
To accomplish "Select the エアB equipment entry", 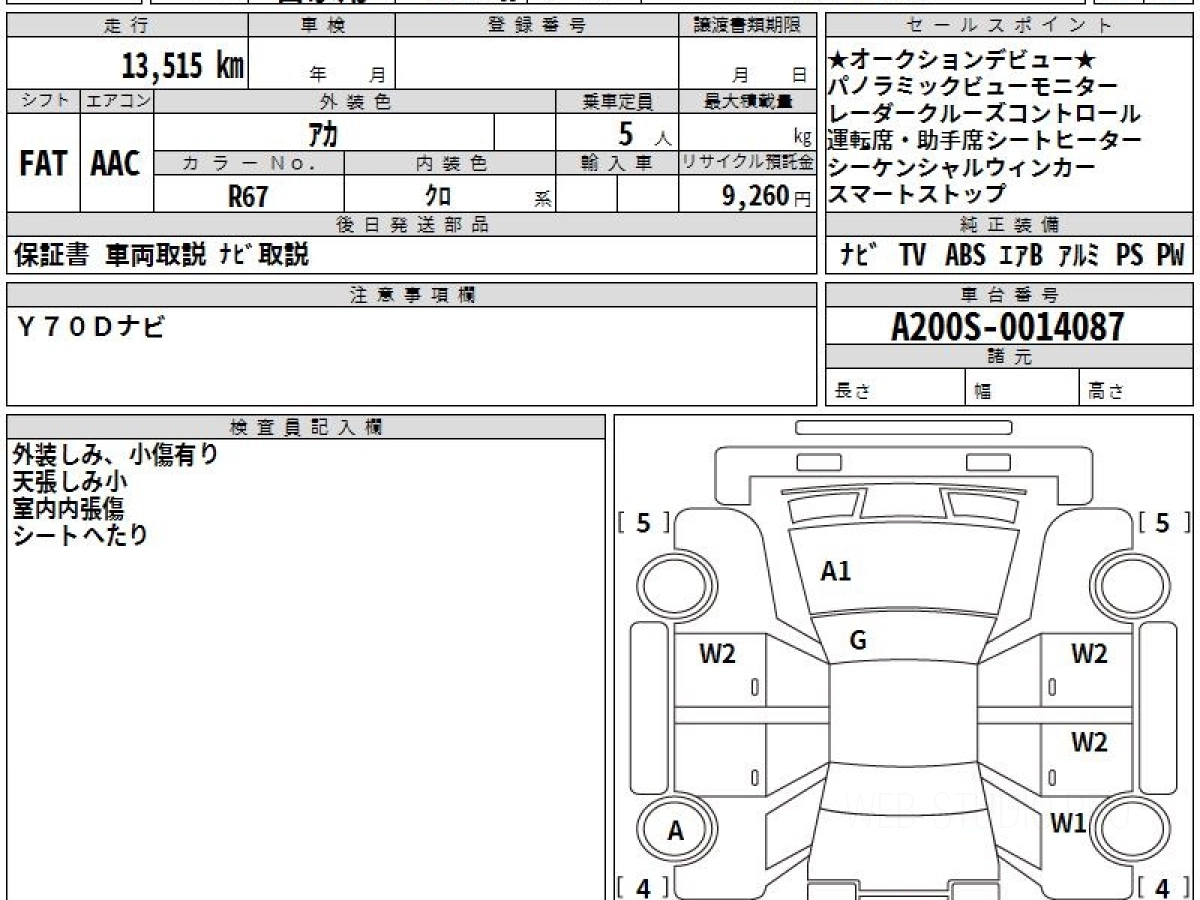I will click(1020, 255).
